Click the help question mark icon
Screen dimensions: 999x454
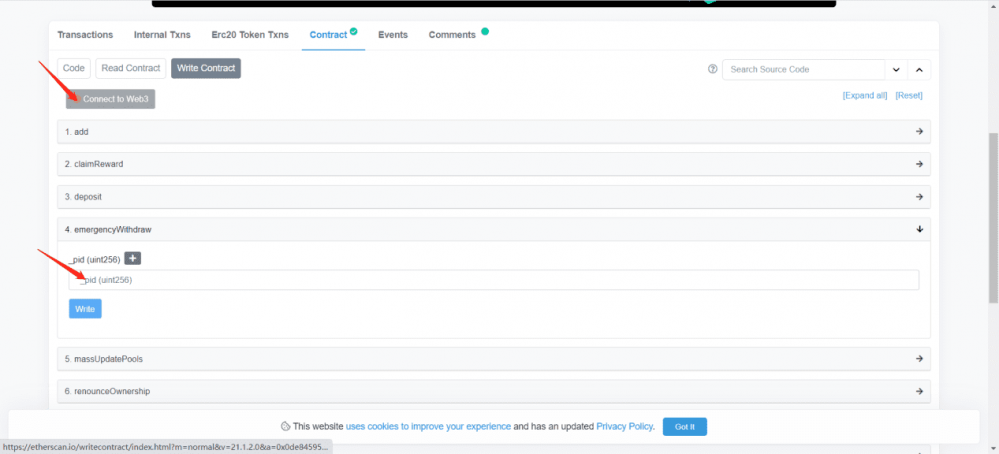[712, 69]
